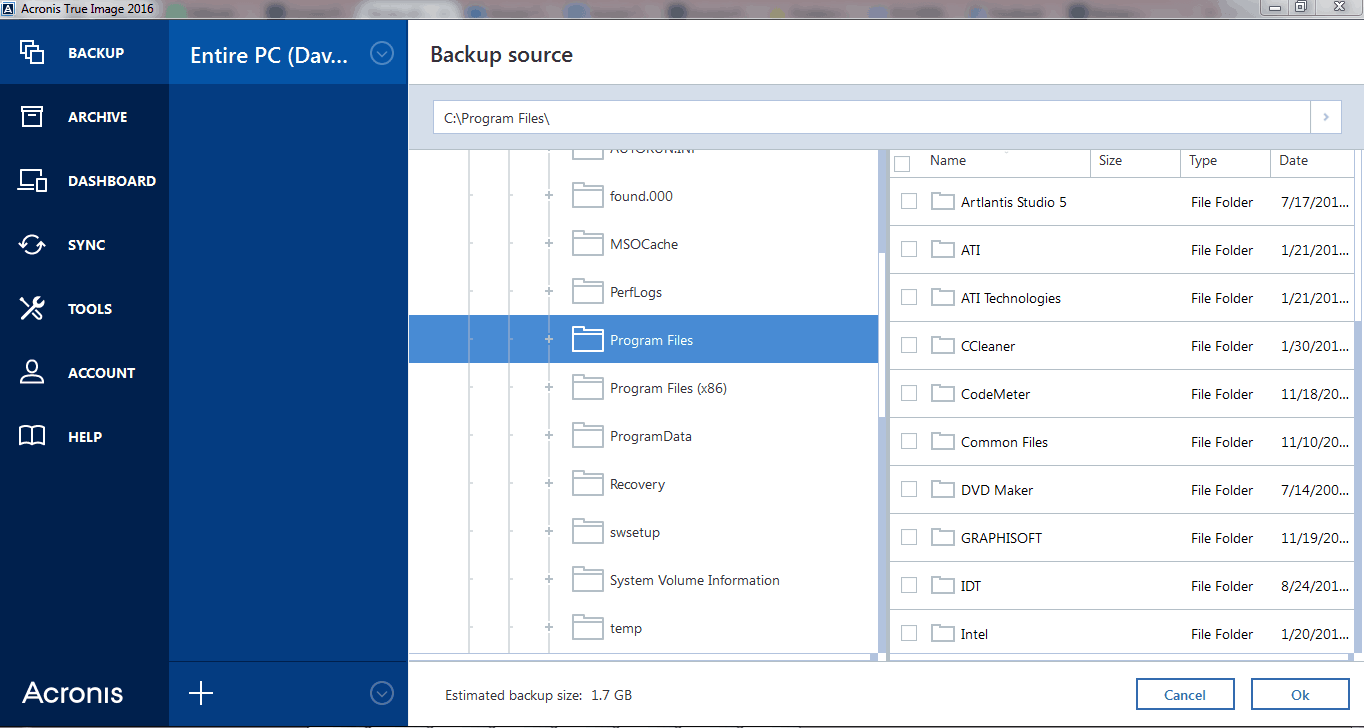Viewport: 1364px width, 728px height.
Task: Open the Entire PC backup options chevron
Action: click(x=381, y=54)
